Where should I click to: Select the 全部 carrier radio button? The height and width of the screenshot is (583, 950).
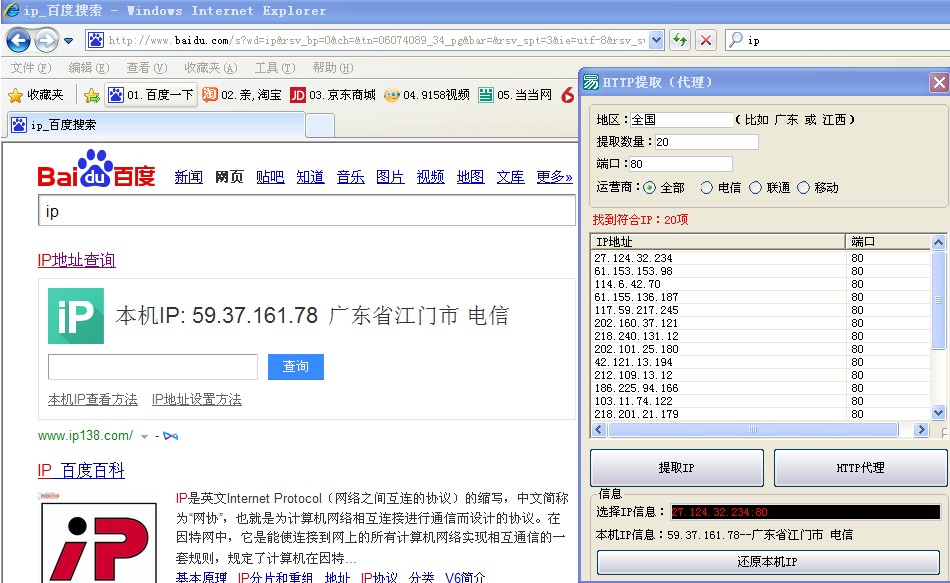click(x=649, y=188)
